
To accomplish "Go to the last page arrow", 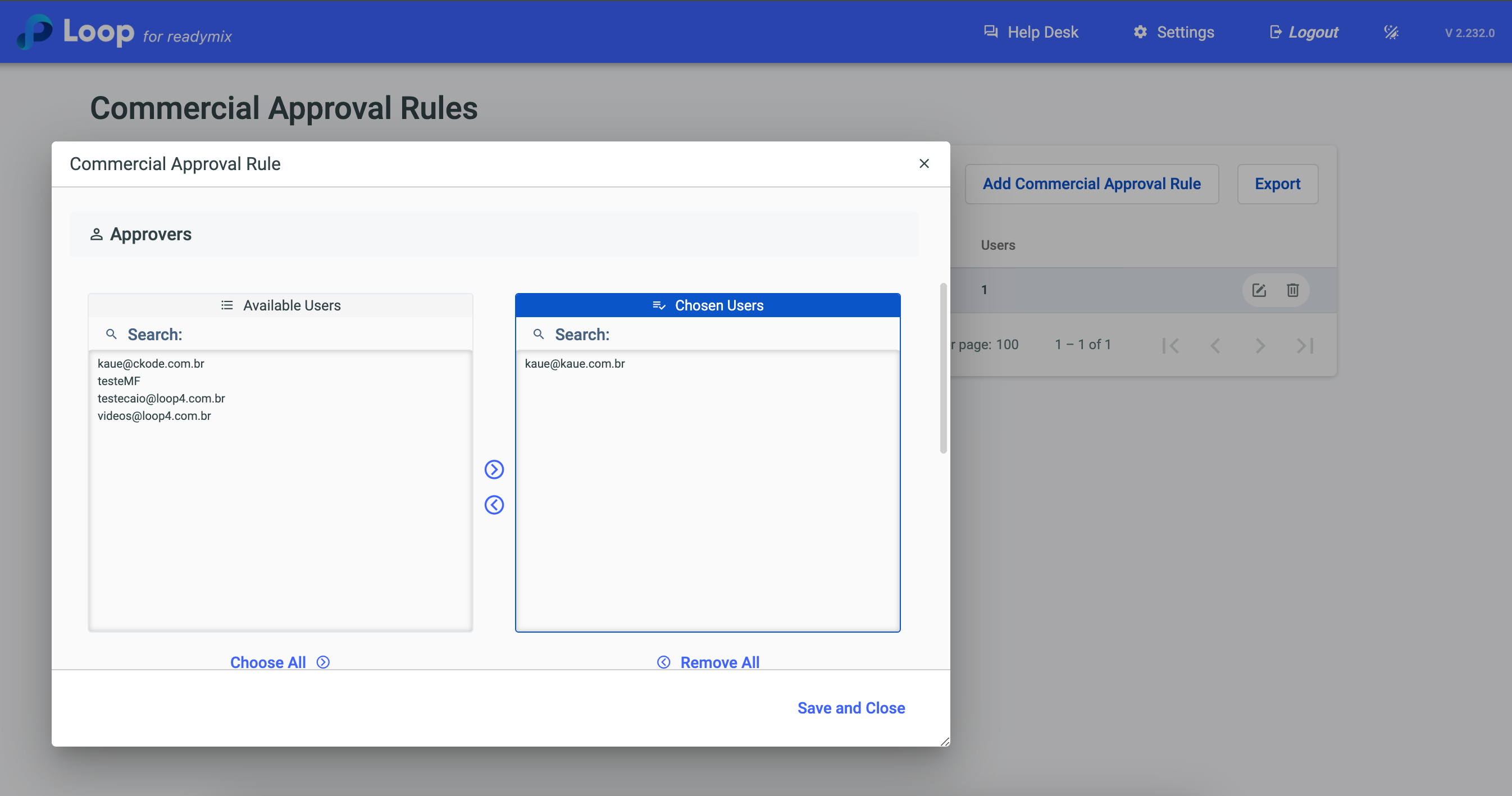I will (x=1304, y=345).
